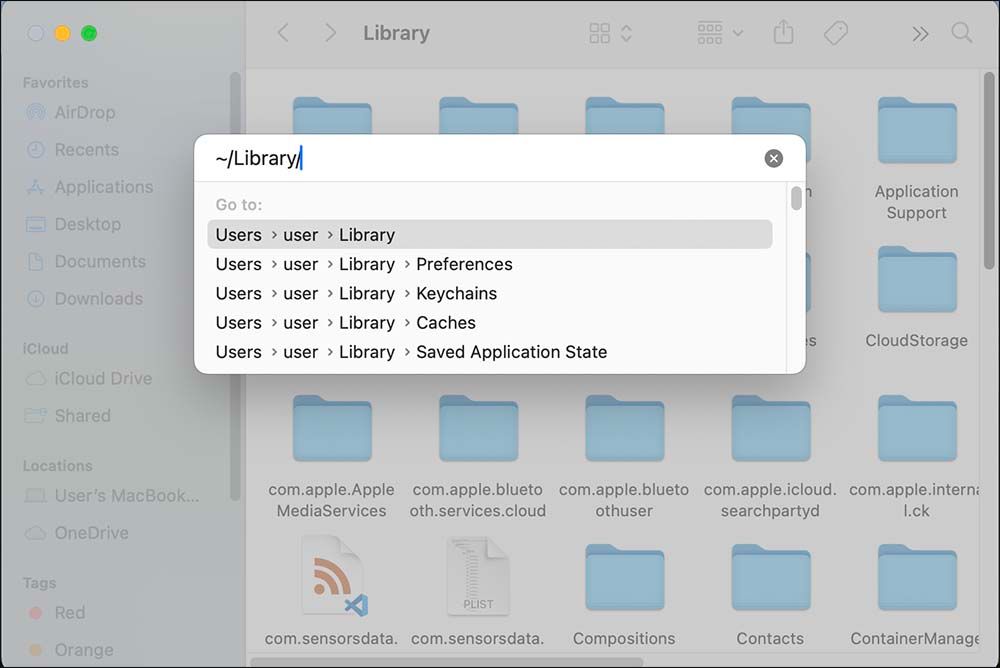Open AirDrop in the sidebar
Screen dimensions: 1000x668
71,112
